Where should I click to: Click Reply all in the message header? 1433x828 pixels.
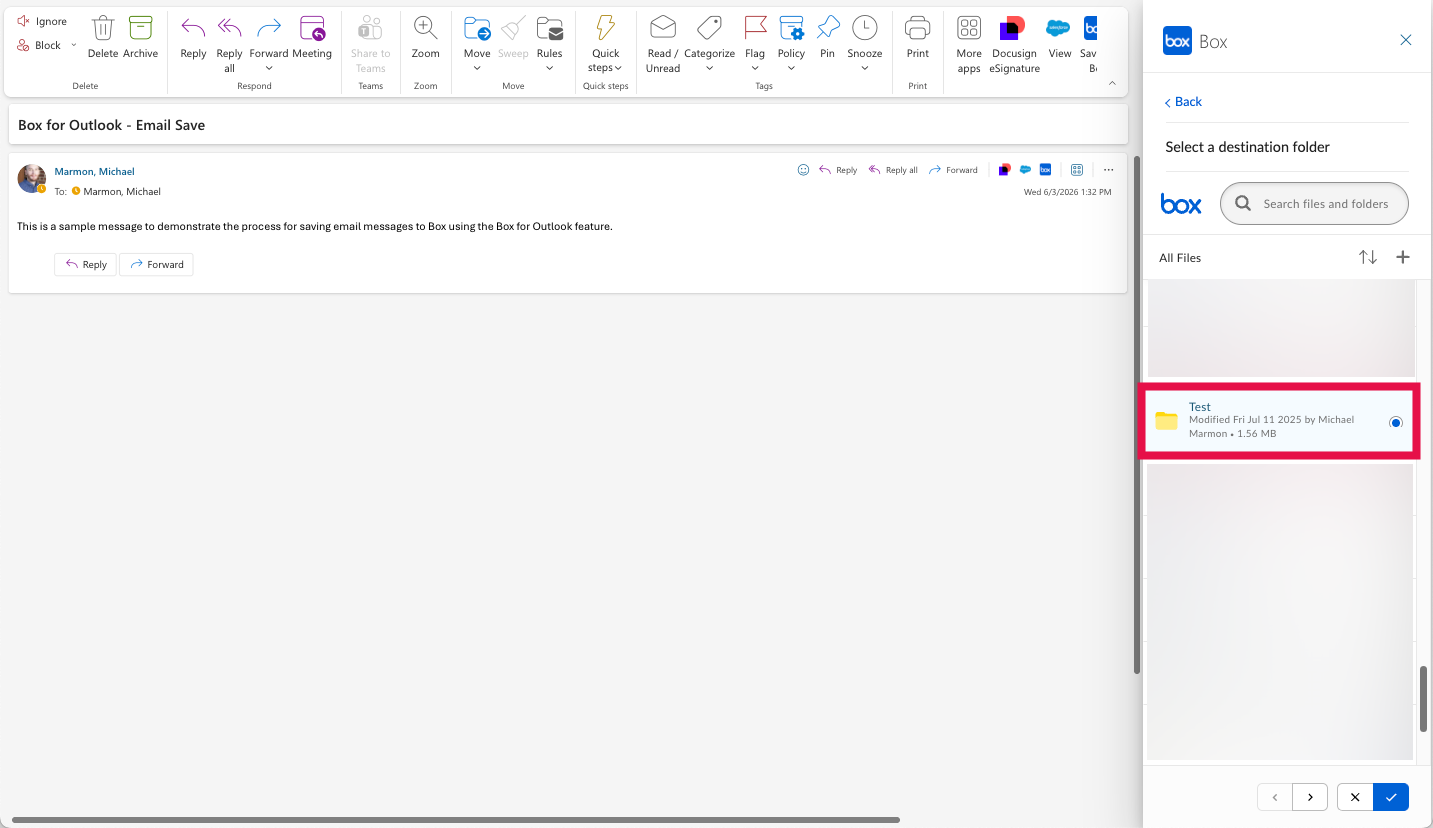893,170
